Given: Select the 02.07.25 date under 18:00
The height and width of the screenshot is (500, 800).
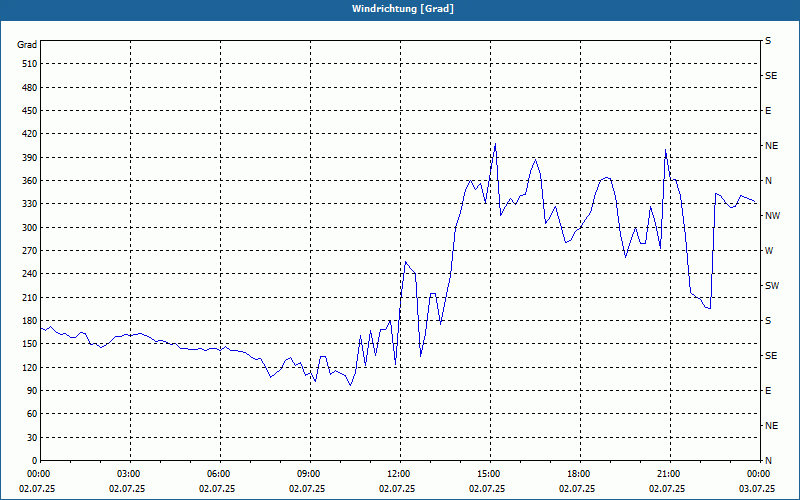Looking at the screenshot, I should [x=577, y=488].
